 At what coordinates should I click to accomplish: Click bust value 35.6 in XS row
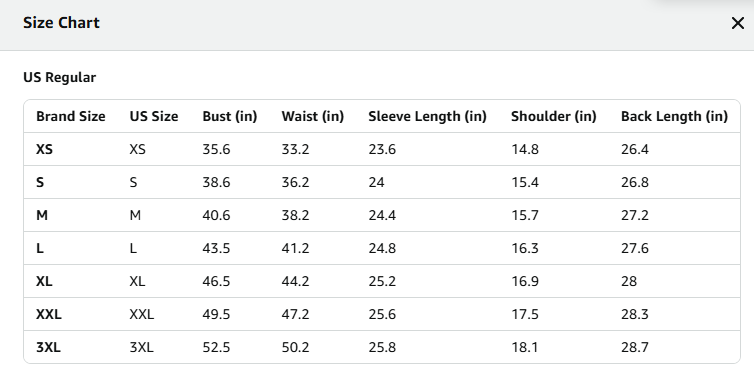pyautogui.click(x=216, y=150)
